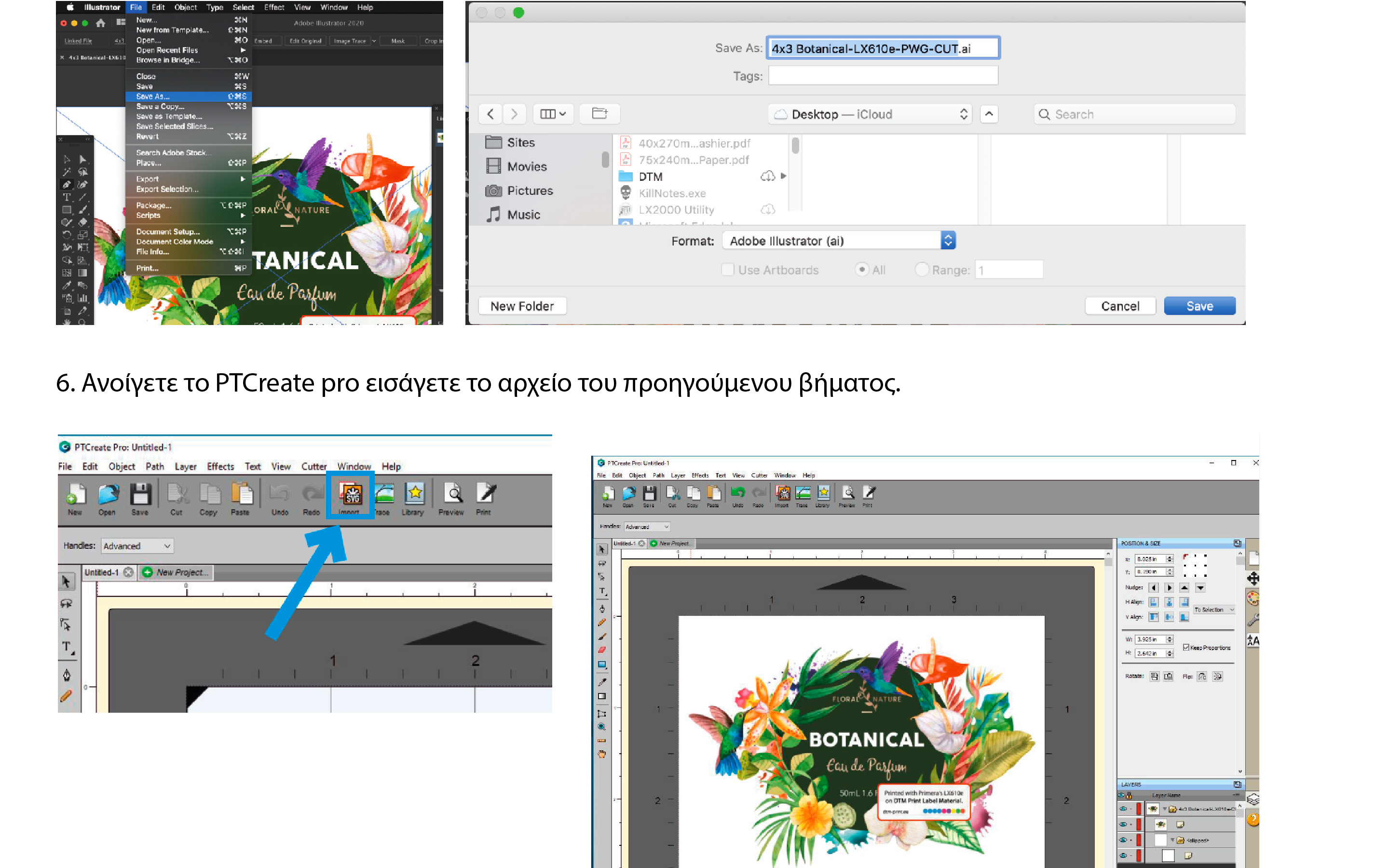Image resolution: width=1389 pixels, height=868 pixels.
Task: Click Mask button in Illustrator control bar
Action: tap(398, 41)
